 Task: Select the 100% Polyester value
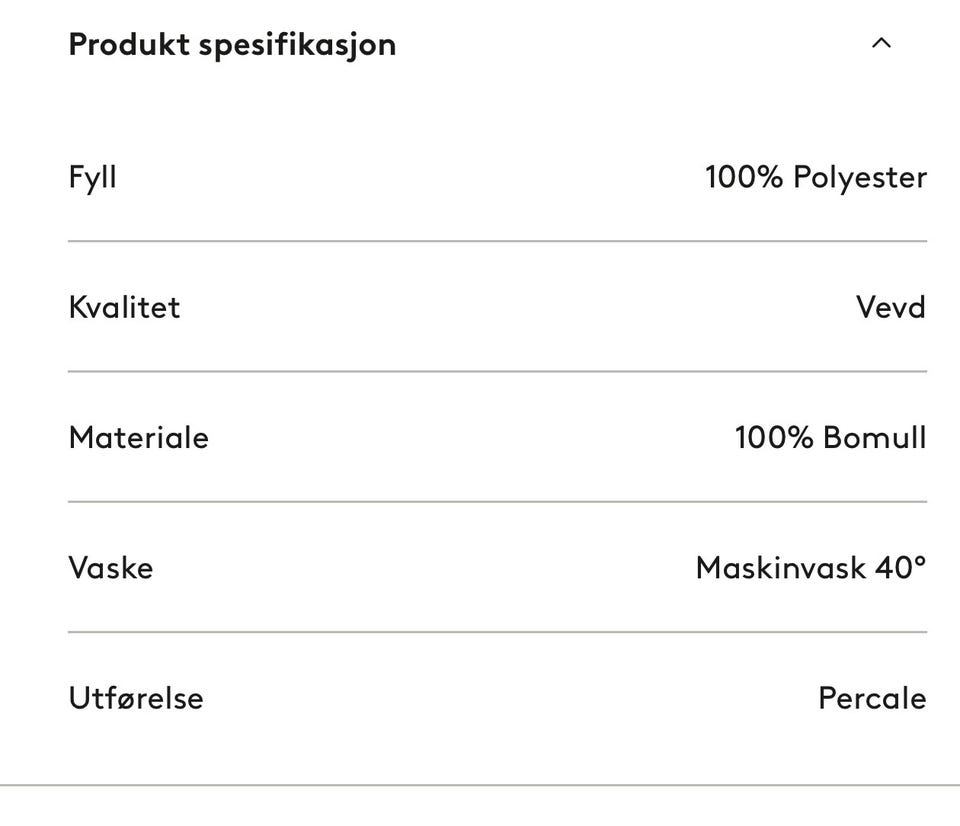tap(816, 178)
